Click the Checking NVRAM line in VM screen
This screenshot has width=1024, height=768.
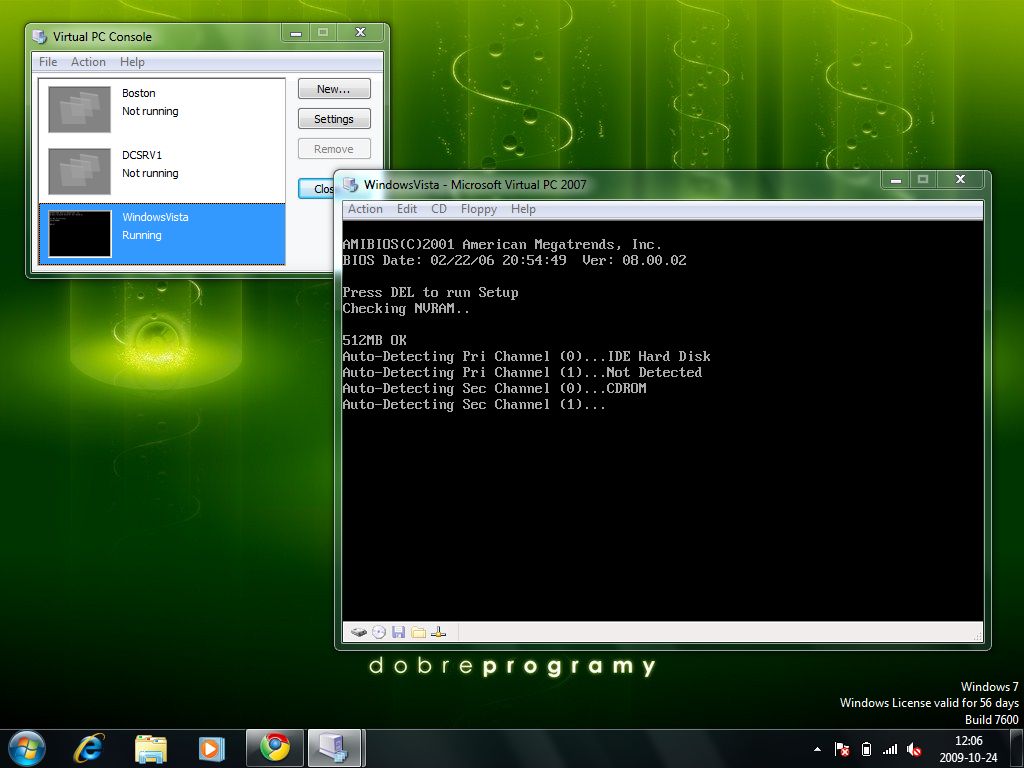406,308
